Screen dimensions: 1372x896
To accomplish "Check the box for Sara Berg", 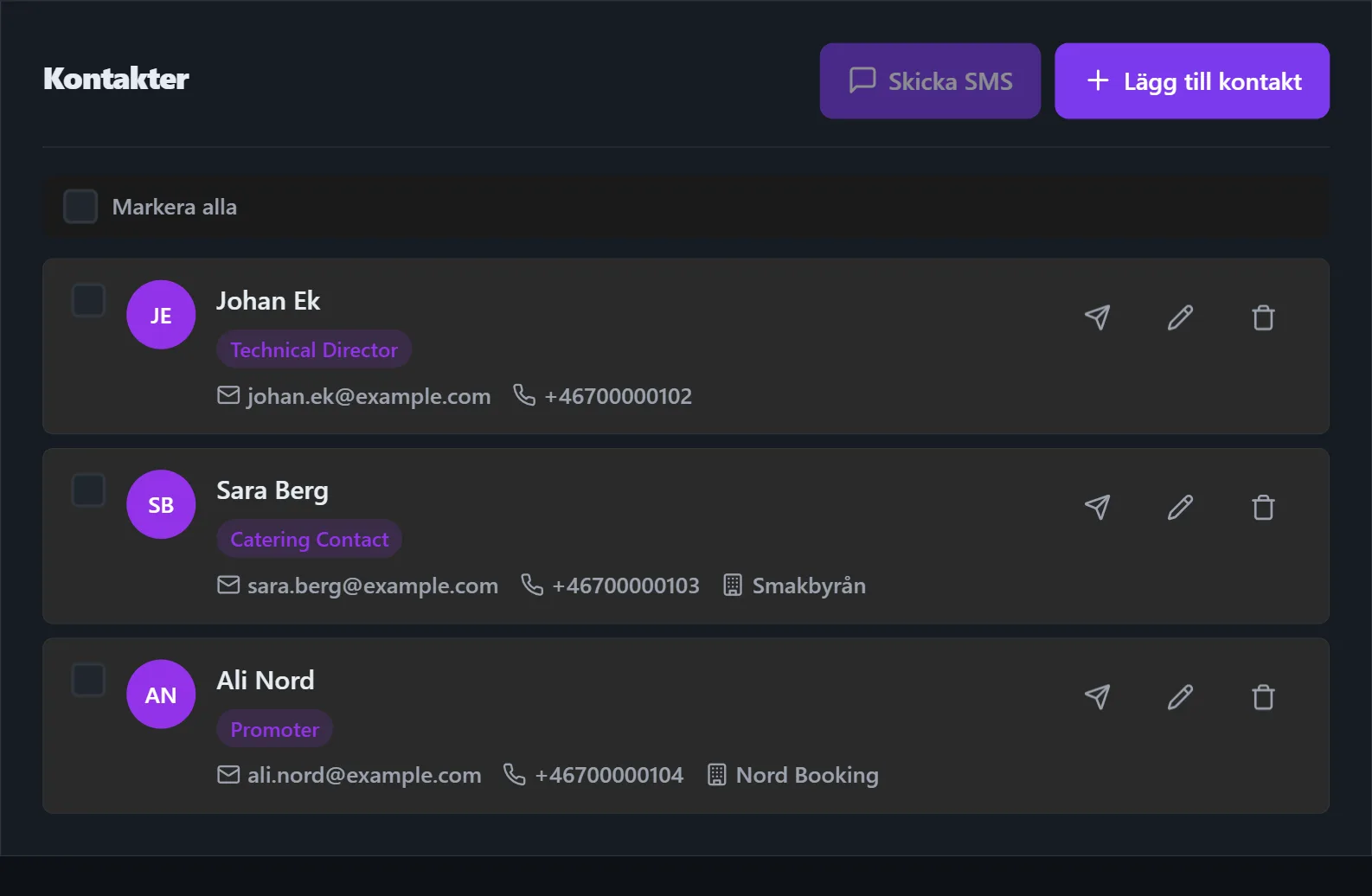I will coord(88,490).
